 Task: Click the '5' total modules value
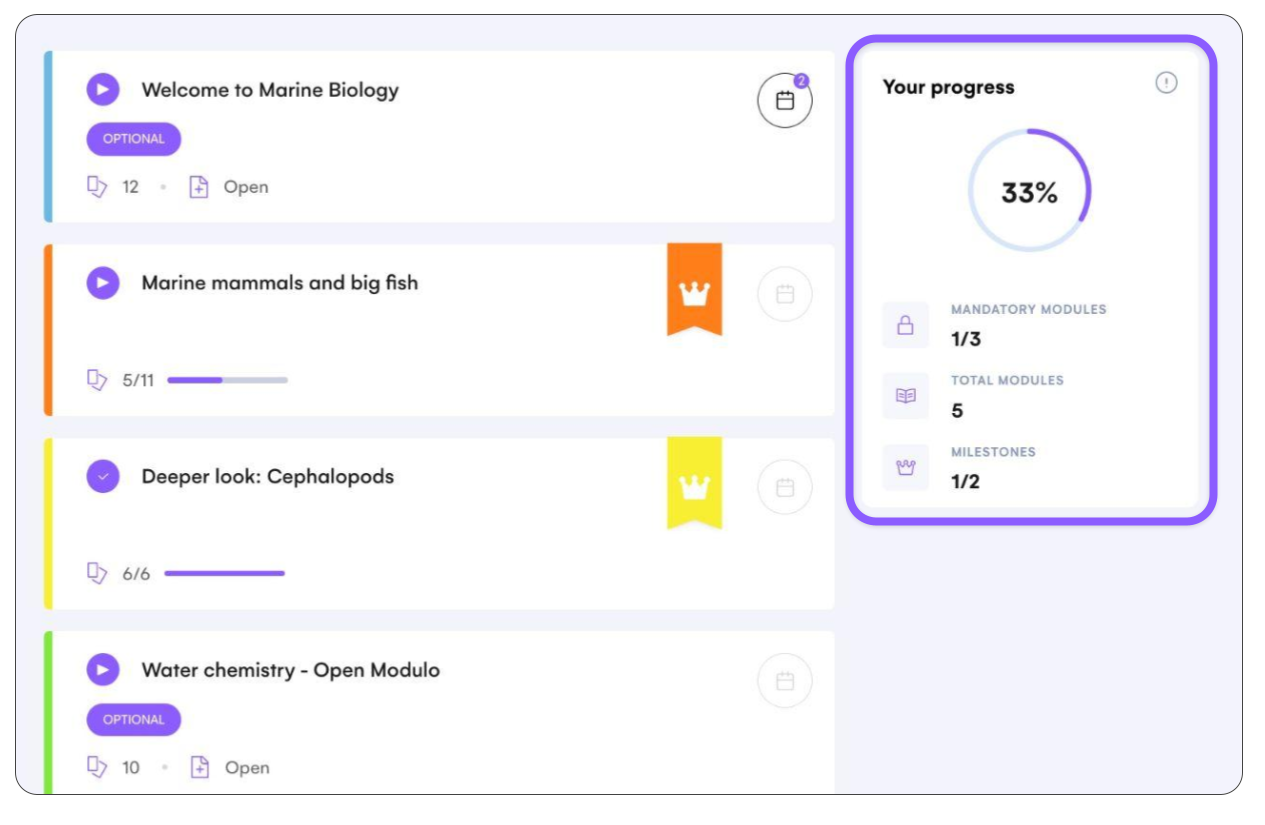click(957, 411)
